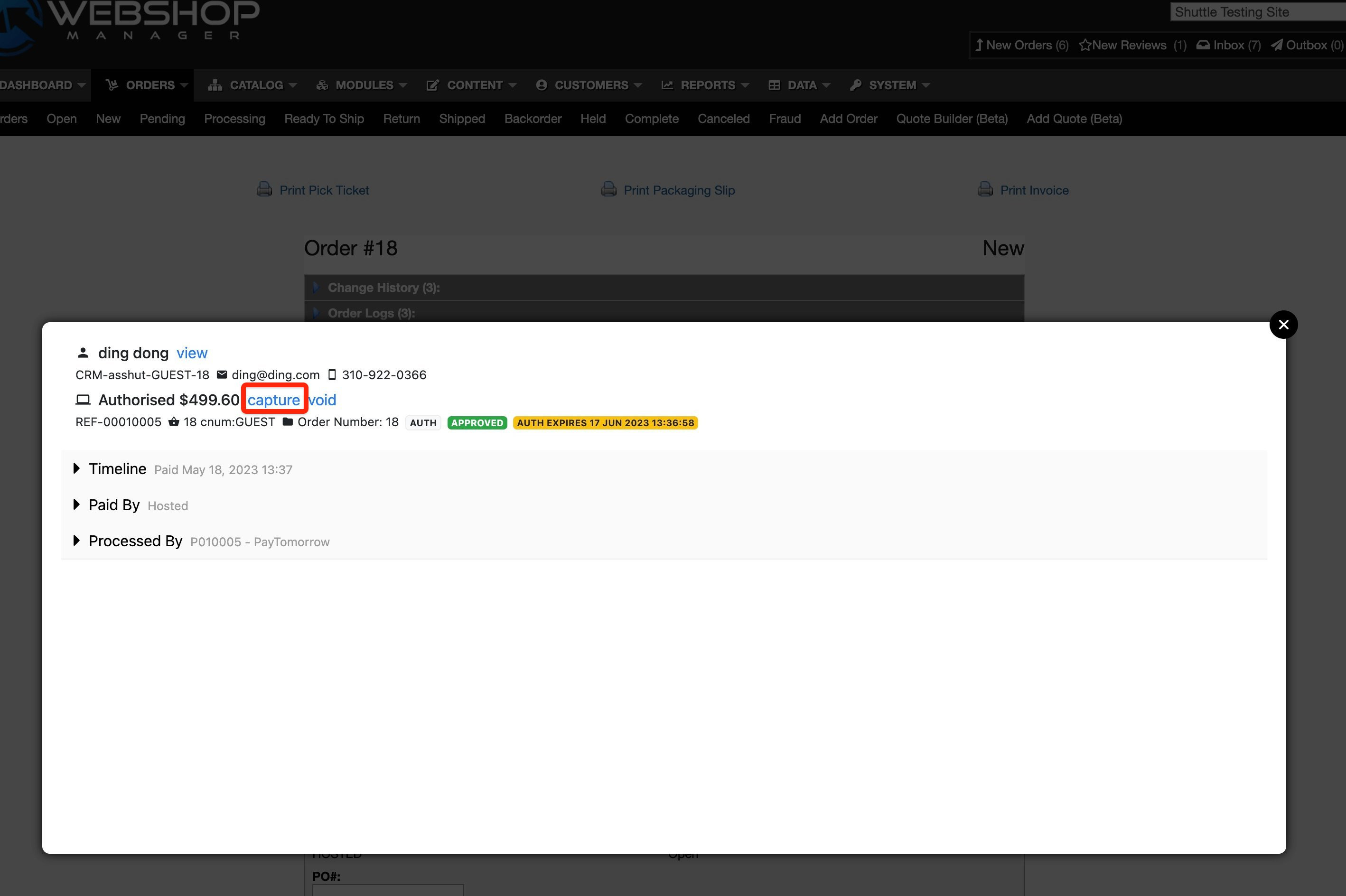This screenshot has height=896, width=1346.
Task: Click the New Orders upload icon
Action: tap(979, 45)
